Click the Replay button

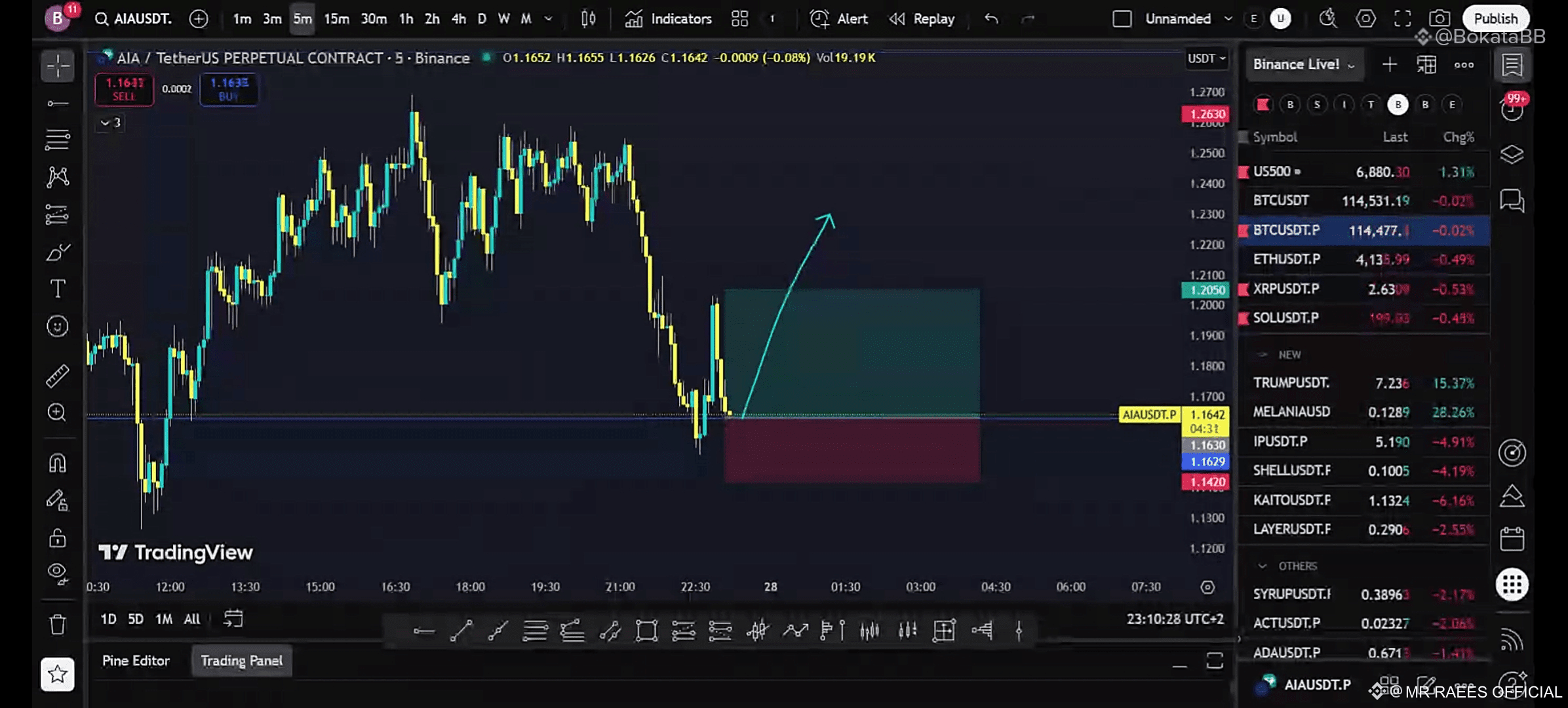922,18
